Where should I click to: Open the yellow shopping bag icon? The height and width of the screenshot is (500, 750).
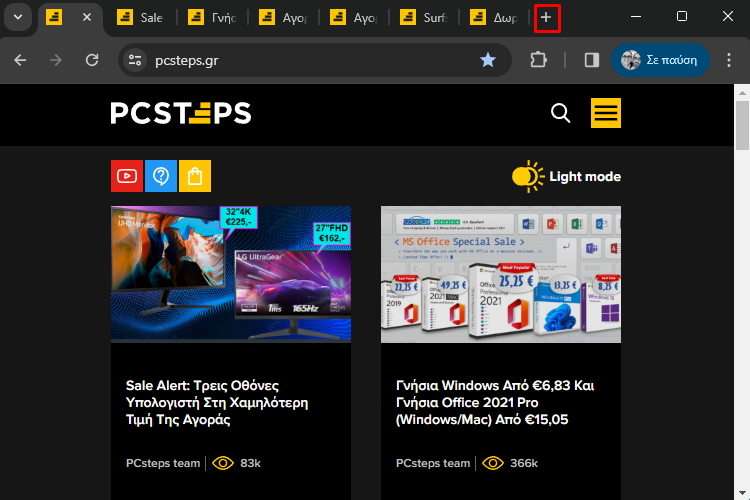click(x=195, y=176)
